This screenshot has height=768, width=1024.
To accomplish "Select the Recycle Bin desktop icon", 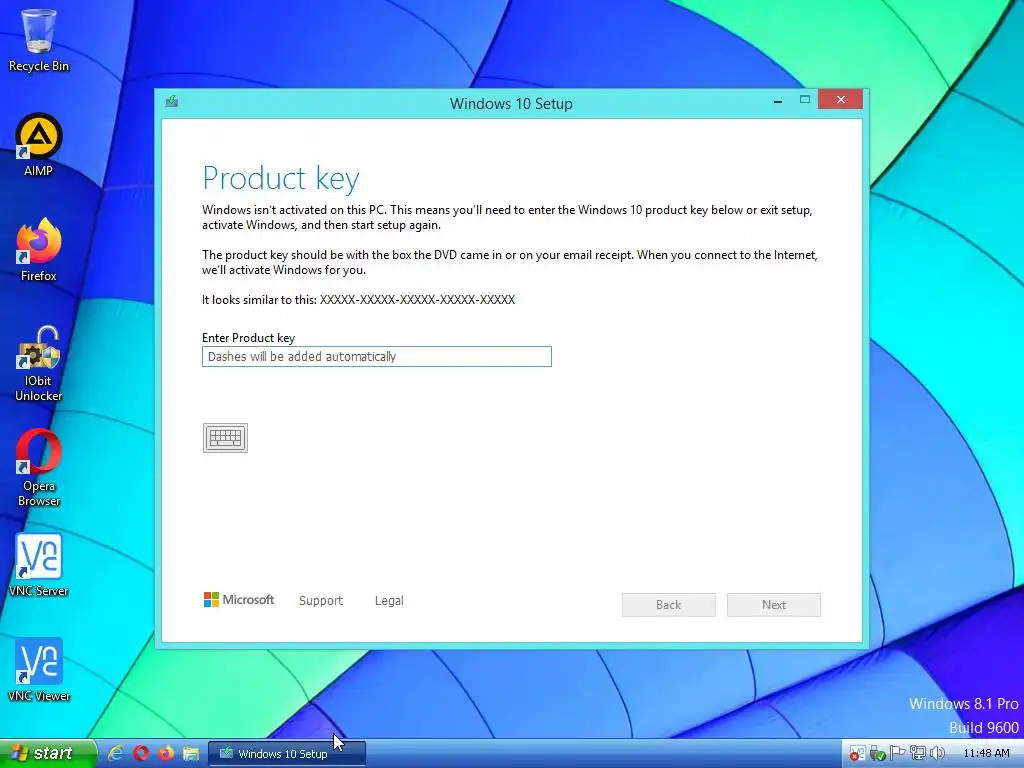I will (x=39, y=40).
